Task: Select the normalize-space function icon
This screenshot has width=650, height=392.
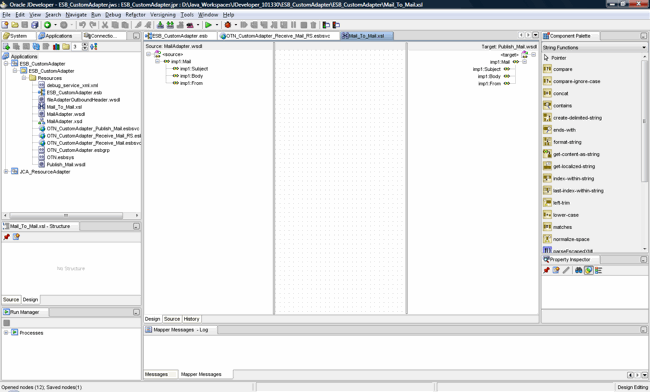Action: [547, 239]
